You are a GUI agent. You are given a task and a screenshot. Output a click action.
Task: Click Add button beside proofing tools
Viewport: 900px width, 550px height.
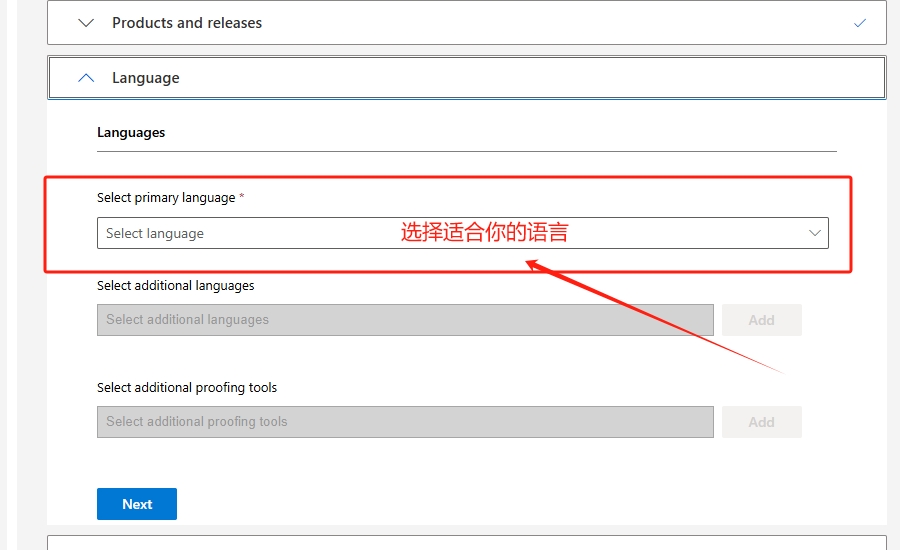(761, 422)
